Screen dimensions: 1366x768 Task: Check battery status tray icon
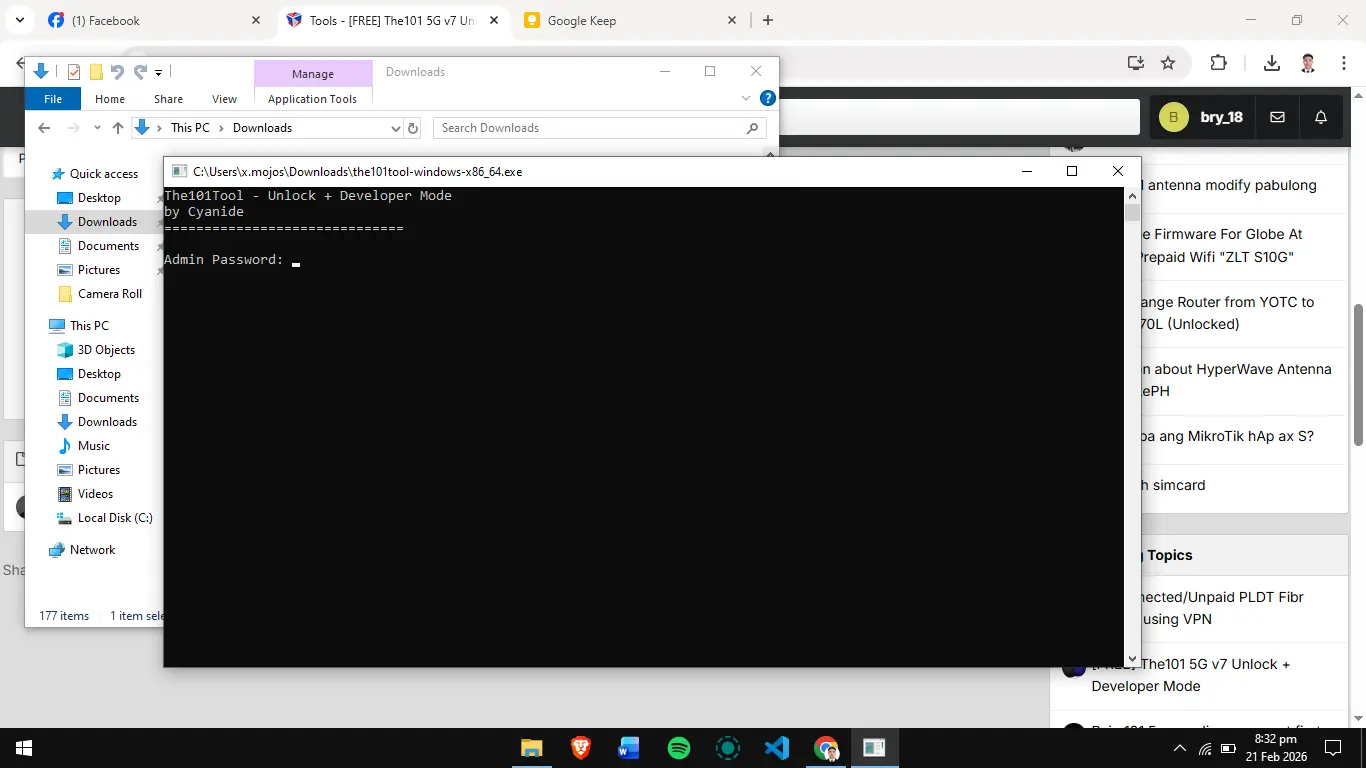[1230, 748]
